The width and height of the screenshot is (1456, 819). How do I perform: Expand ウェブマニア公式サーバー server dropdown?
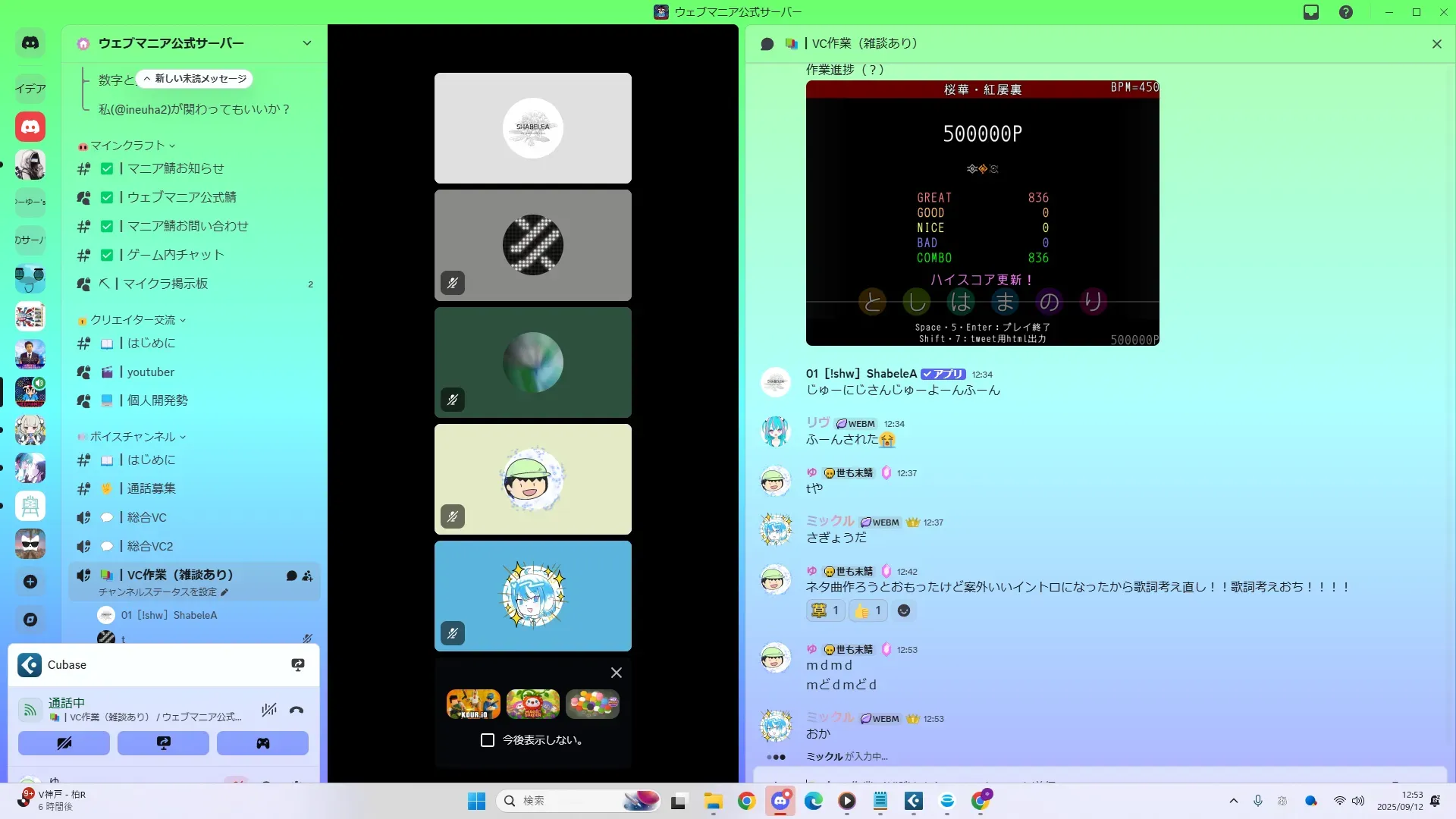[307, 43]
